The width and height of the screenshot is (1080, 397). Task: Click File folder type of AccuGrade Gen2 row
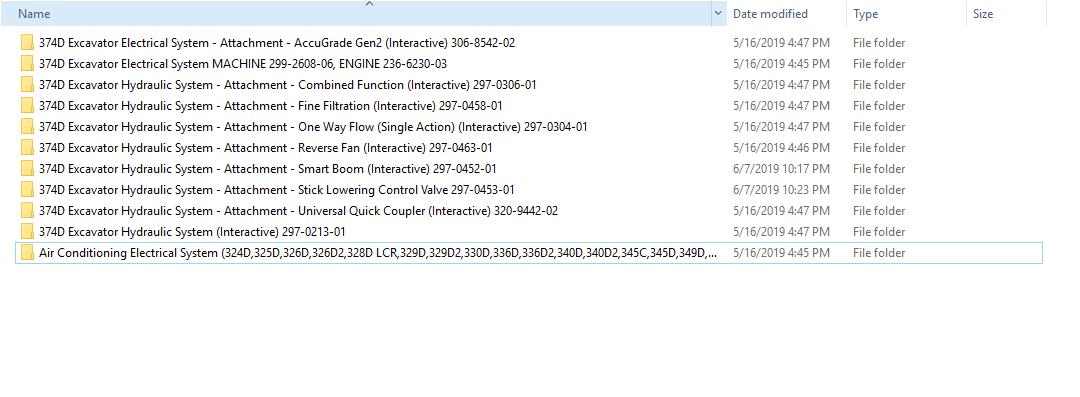coord(879,43)
